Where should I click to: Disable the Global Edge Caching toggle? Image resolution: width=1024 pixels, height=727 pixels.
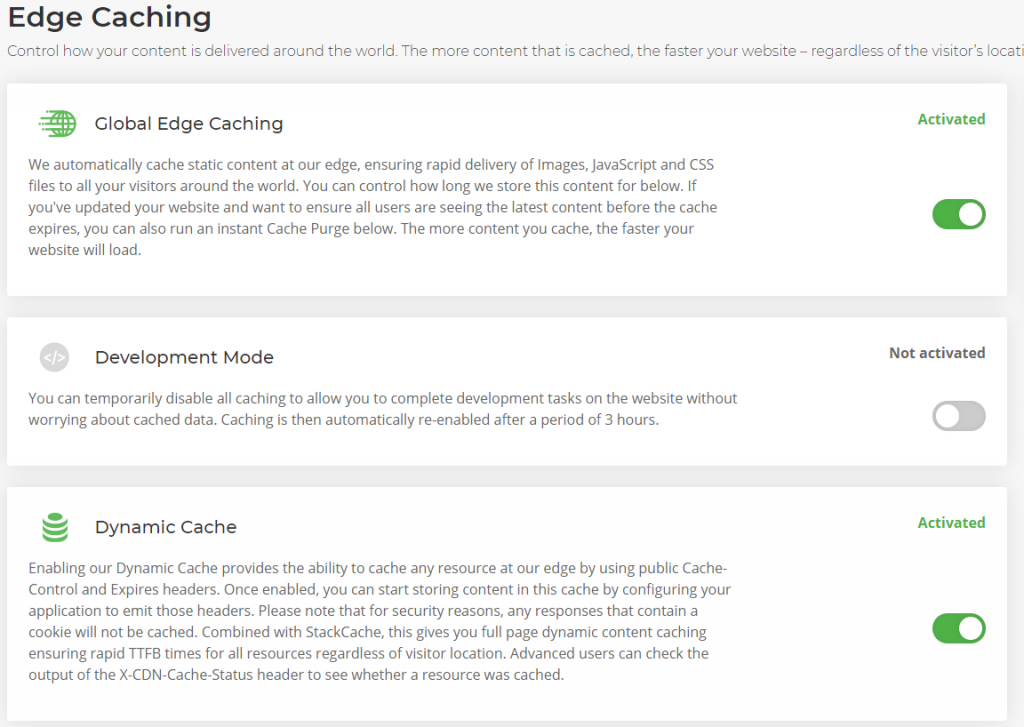(959, 214)
